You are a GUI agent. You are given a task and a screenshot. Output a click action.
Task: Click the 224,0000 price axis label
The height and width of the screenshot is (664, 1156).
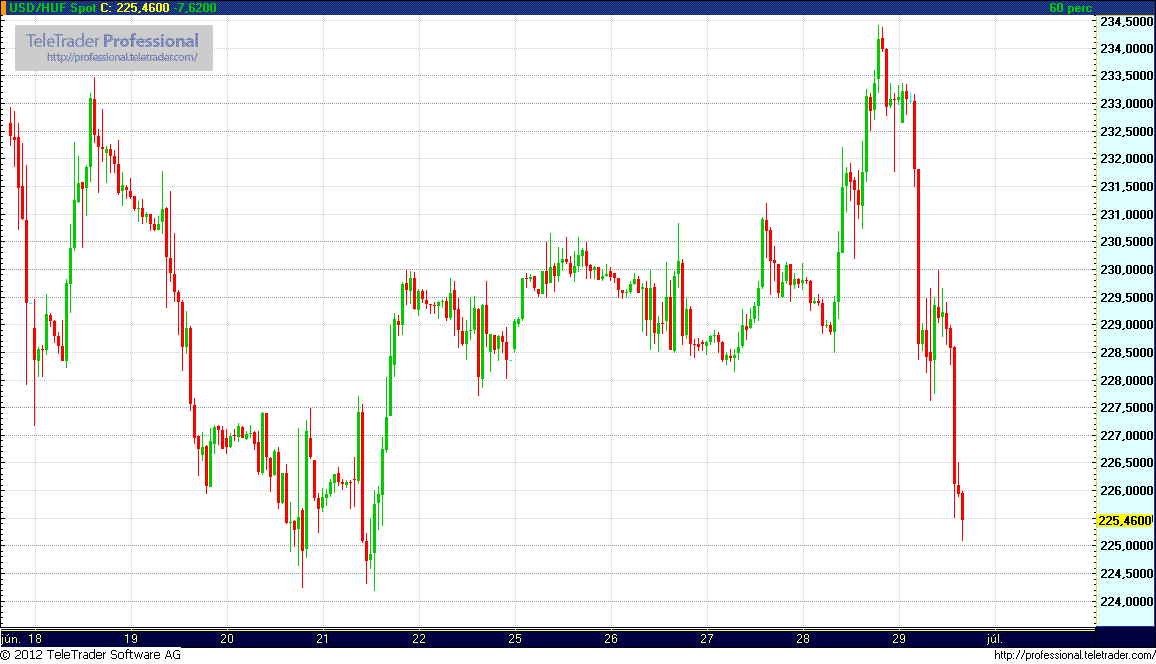point(1127,601)
